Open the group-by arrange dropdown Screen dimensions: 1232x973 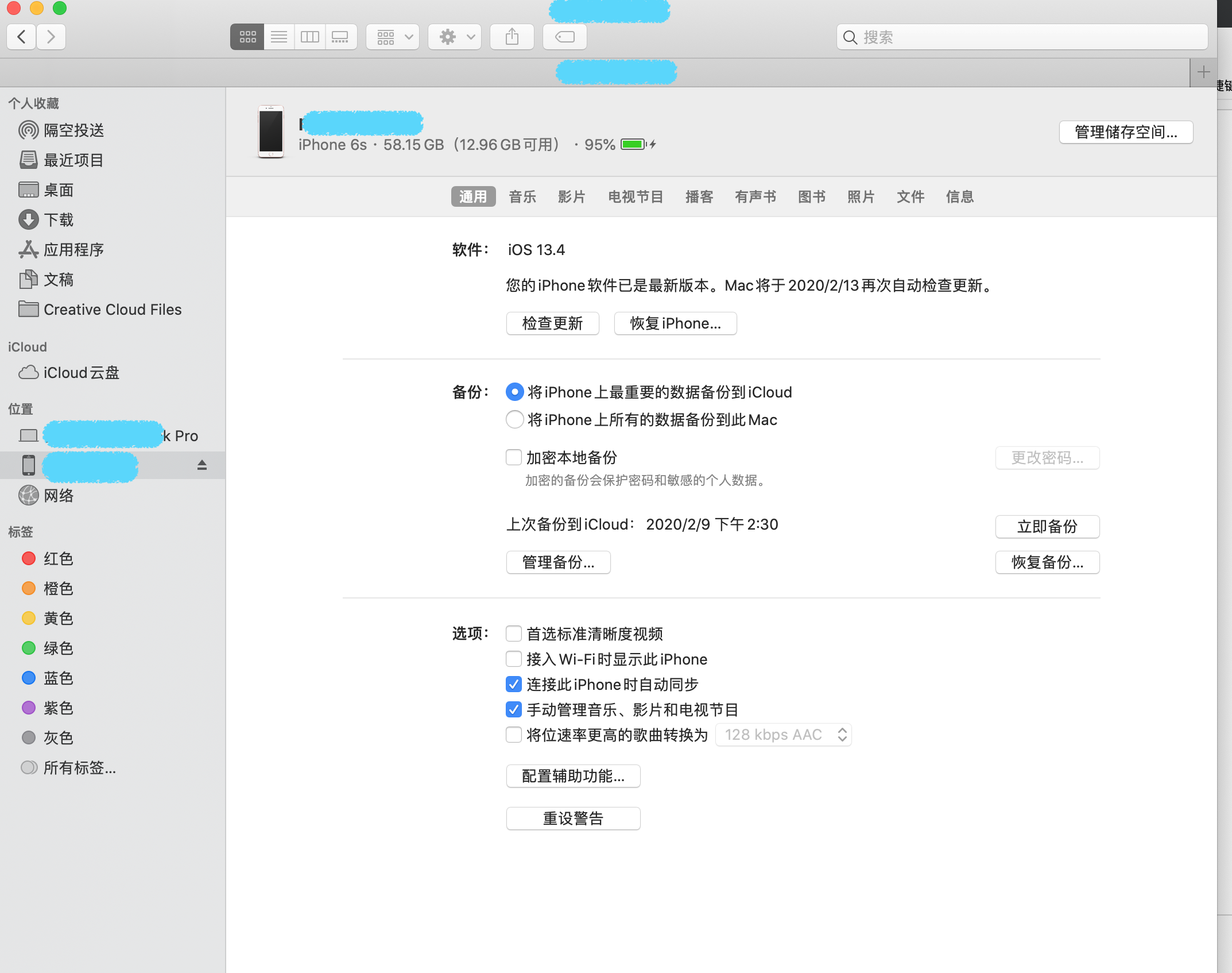click(x=393, y=37)
